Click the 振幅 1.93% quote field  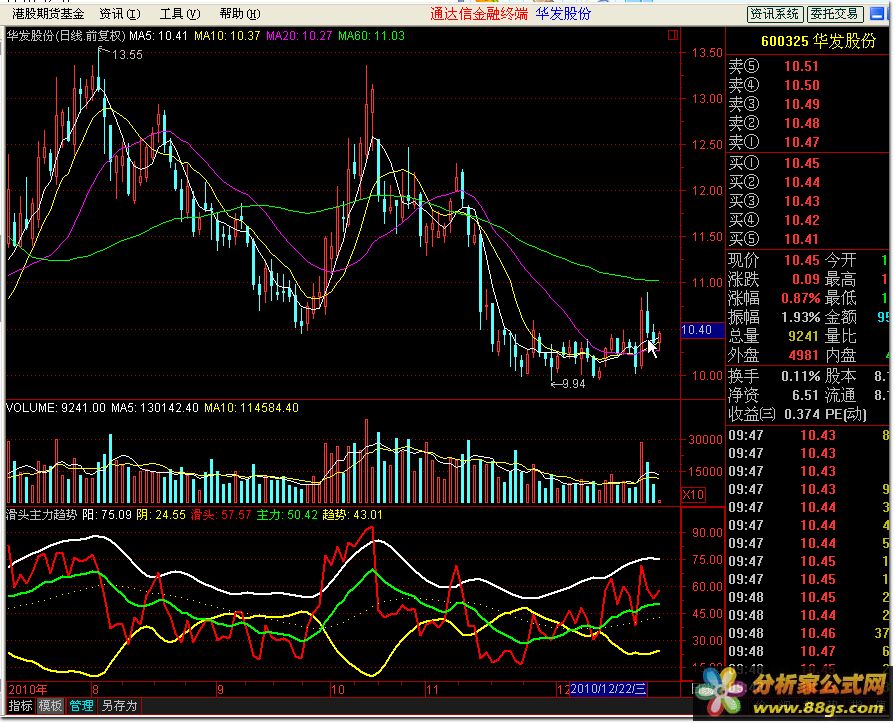click(774, 317)
